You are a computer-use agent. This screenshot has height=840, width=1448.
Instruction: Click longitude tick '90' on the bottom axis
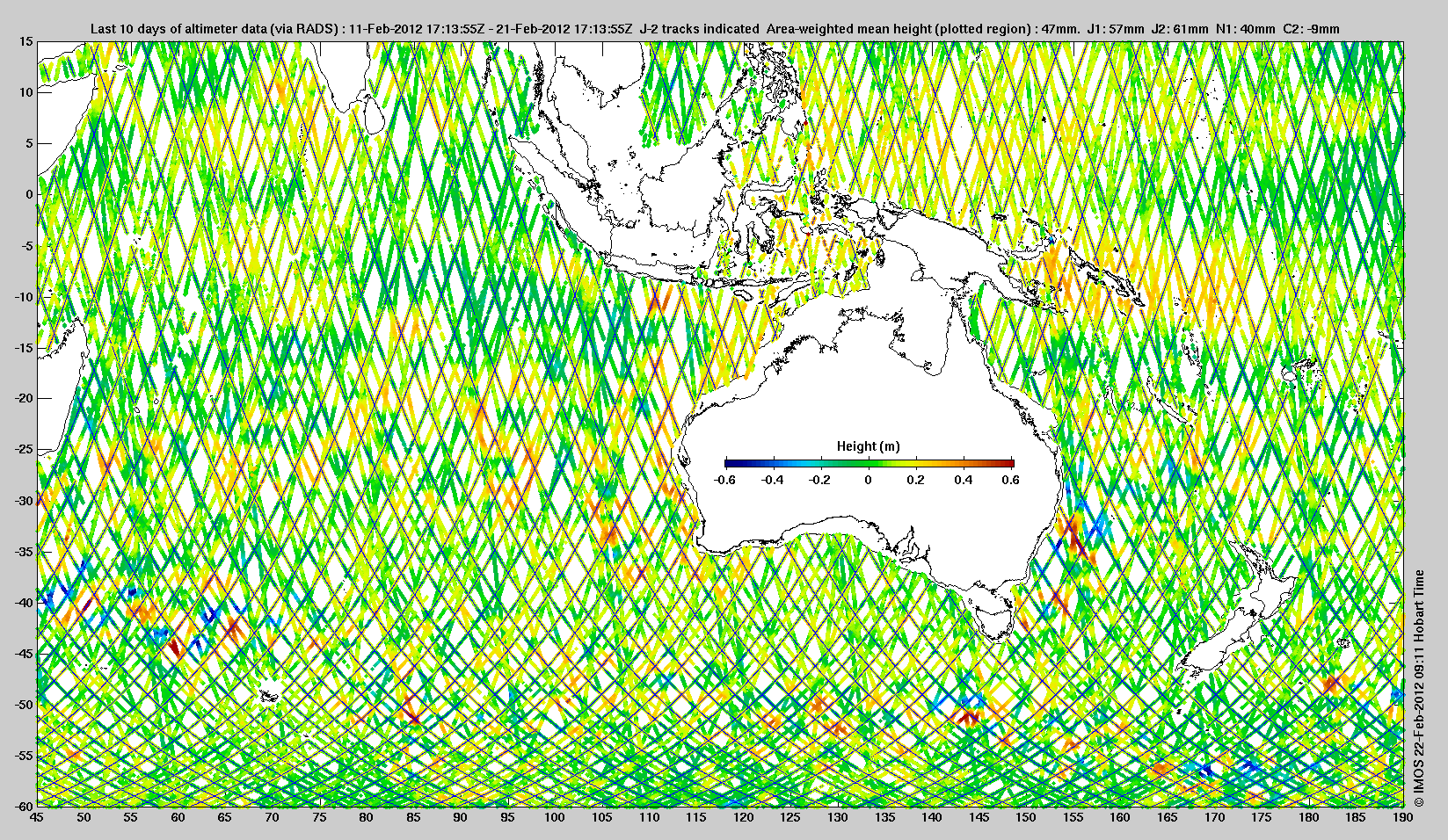460,817
